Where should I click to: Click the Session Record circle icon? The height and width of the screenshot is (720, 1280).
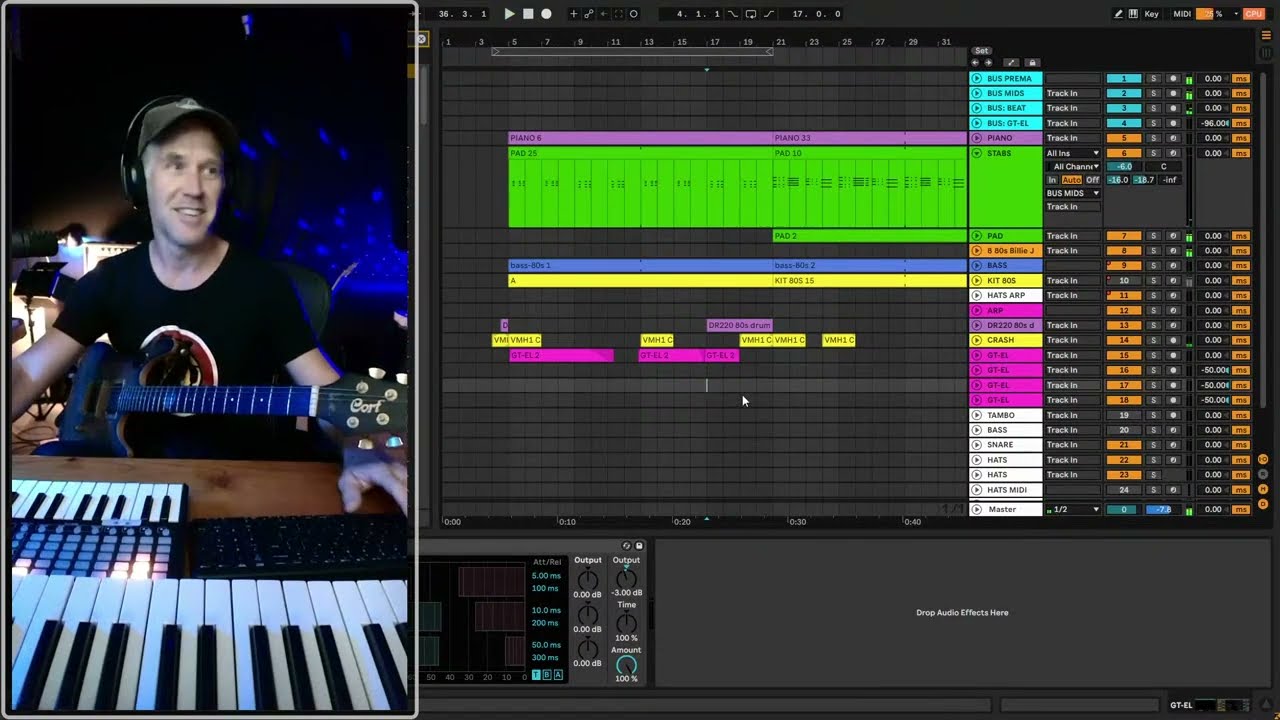[634, 14]
